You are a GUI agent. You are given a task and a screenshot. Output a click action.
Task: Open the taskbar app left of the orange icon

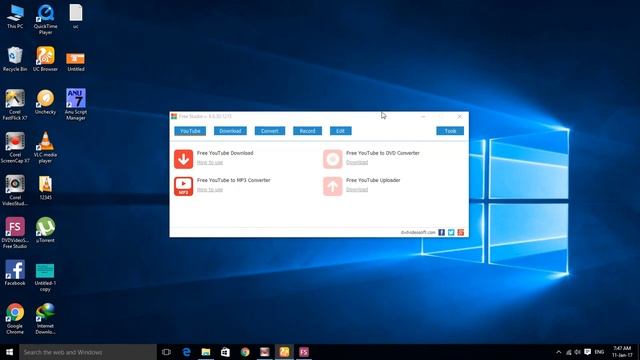[264, 352]
